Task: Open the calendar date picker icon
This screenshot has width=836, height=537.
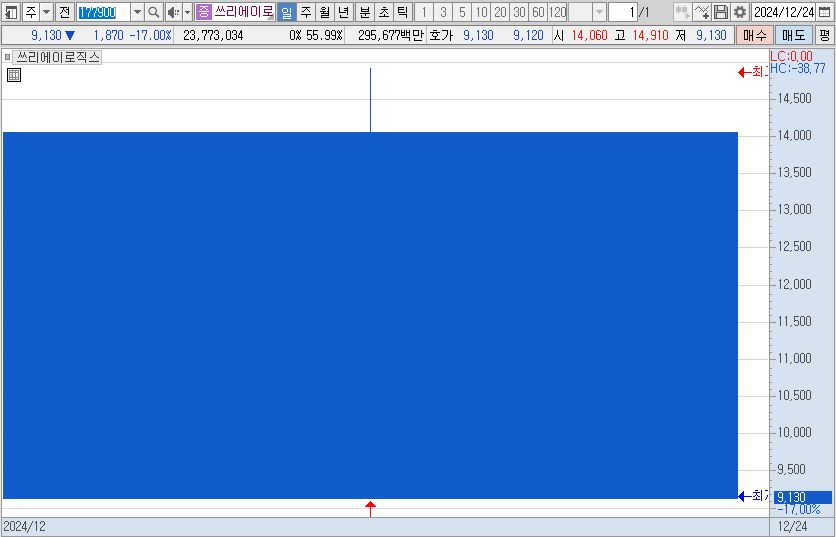Action: point(824,12)
